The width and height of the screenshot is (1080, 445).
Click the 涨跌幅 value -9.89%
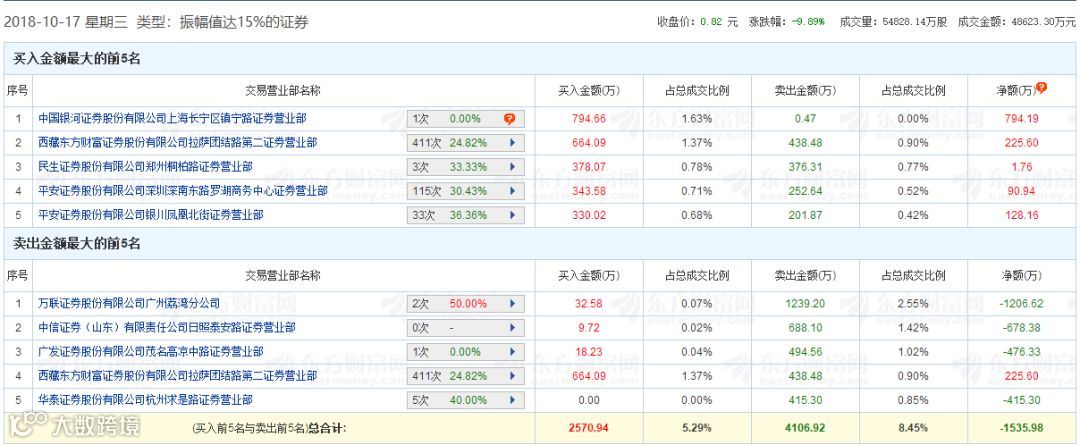click(x=808, y=22)
